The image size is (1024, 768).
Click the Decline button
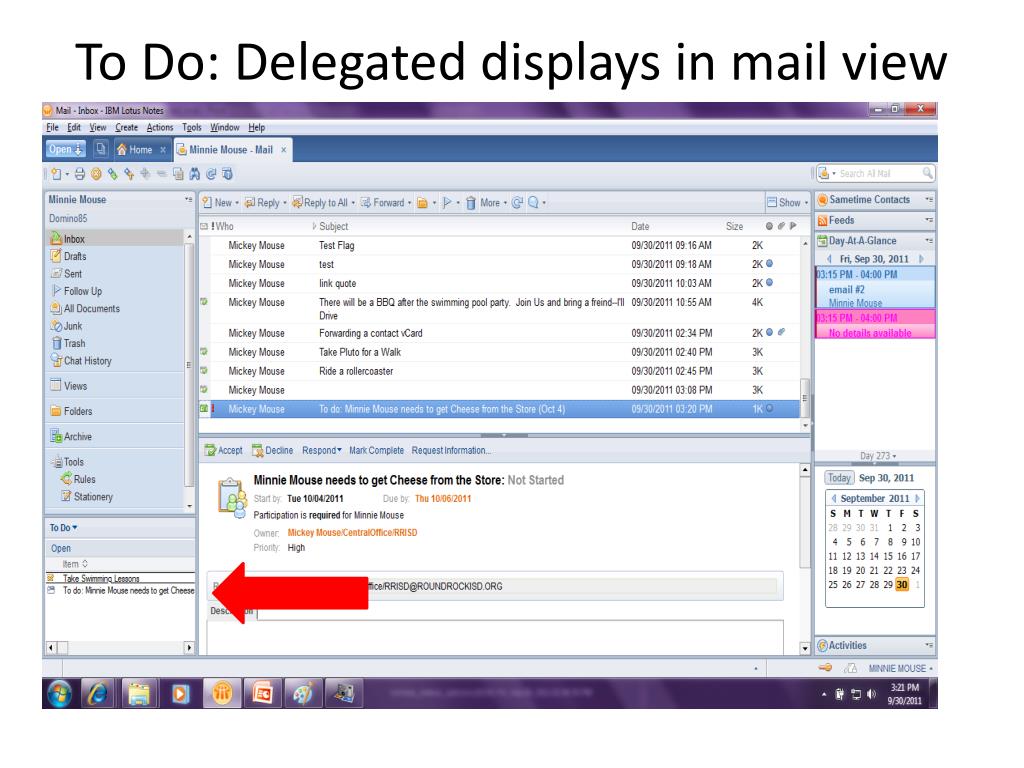click(272, 451)
